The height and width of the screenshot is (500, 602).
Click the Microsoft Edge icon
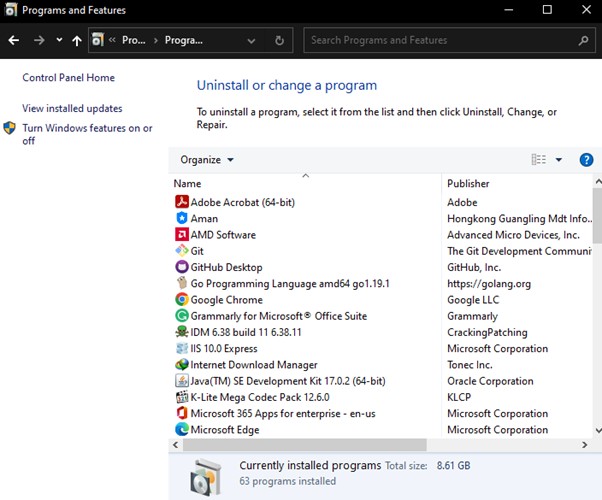tap(182, 429)
